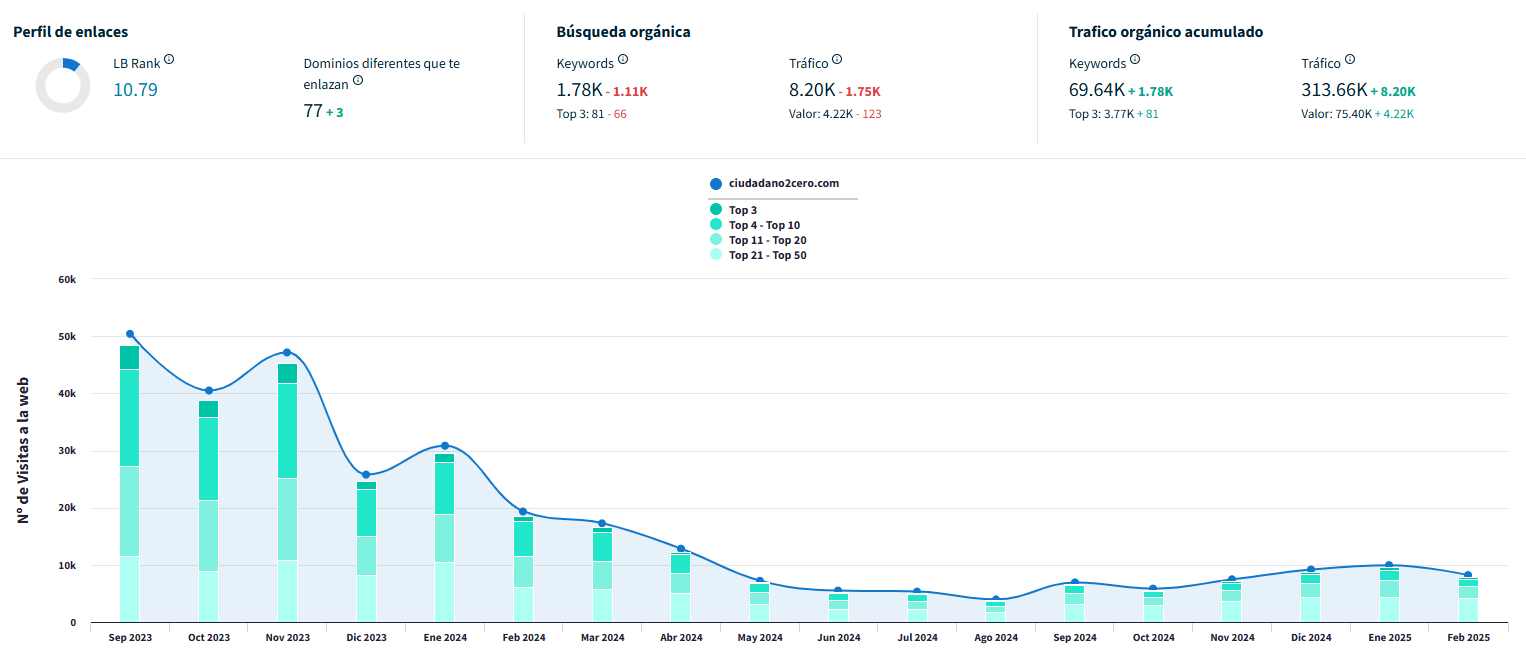Click the accumulated keywords value 69.64K
Image resolution: width=1526 pixels, height=657 pixels.
click(1097, 90)
